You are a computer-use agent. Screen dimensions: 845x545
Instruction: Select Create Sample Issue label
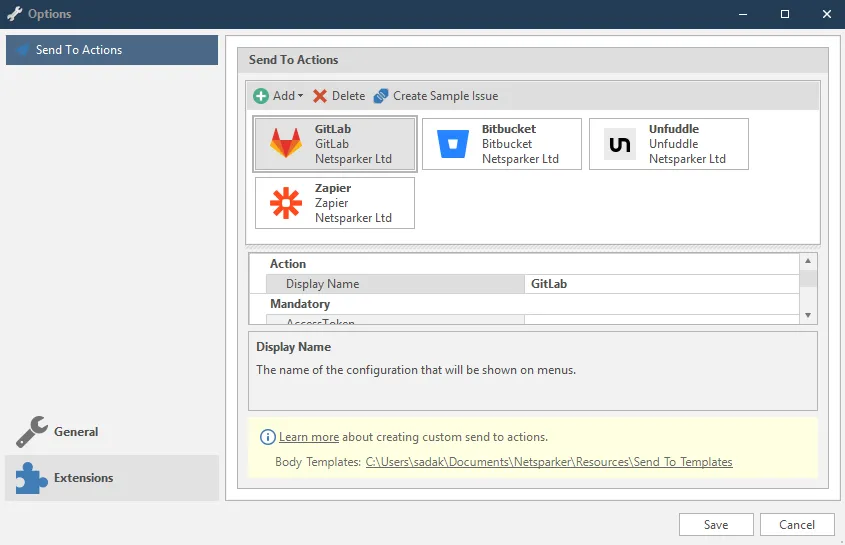445,96
